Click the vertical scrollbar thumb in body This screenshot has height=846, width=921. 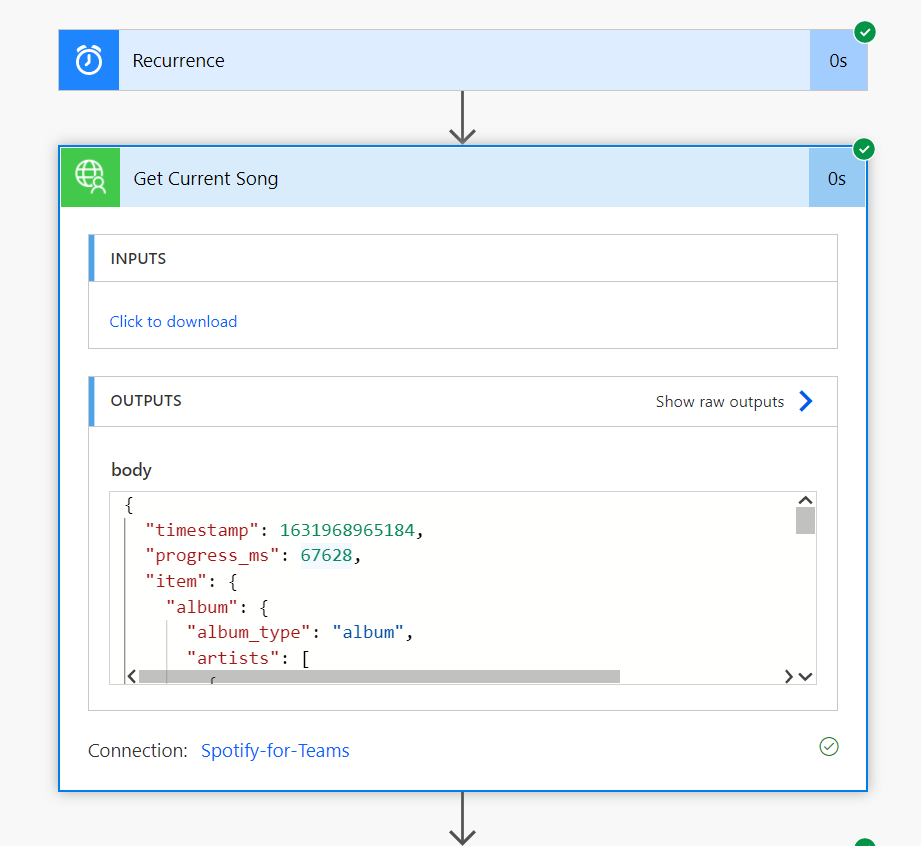tap(805, 521)
